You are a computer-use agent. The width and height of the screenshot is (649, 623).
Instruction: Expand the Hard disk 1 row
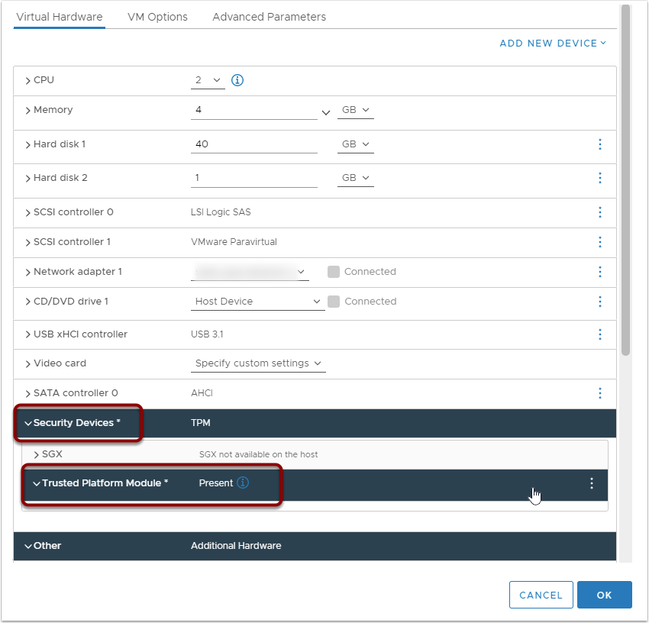click(28, 144)
